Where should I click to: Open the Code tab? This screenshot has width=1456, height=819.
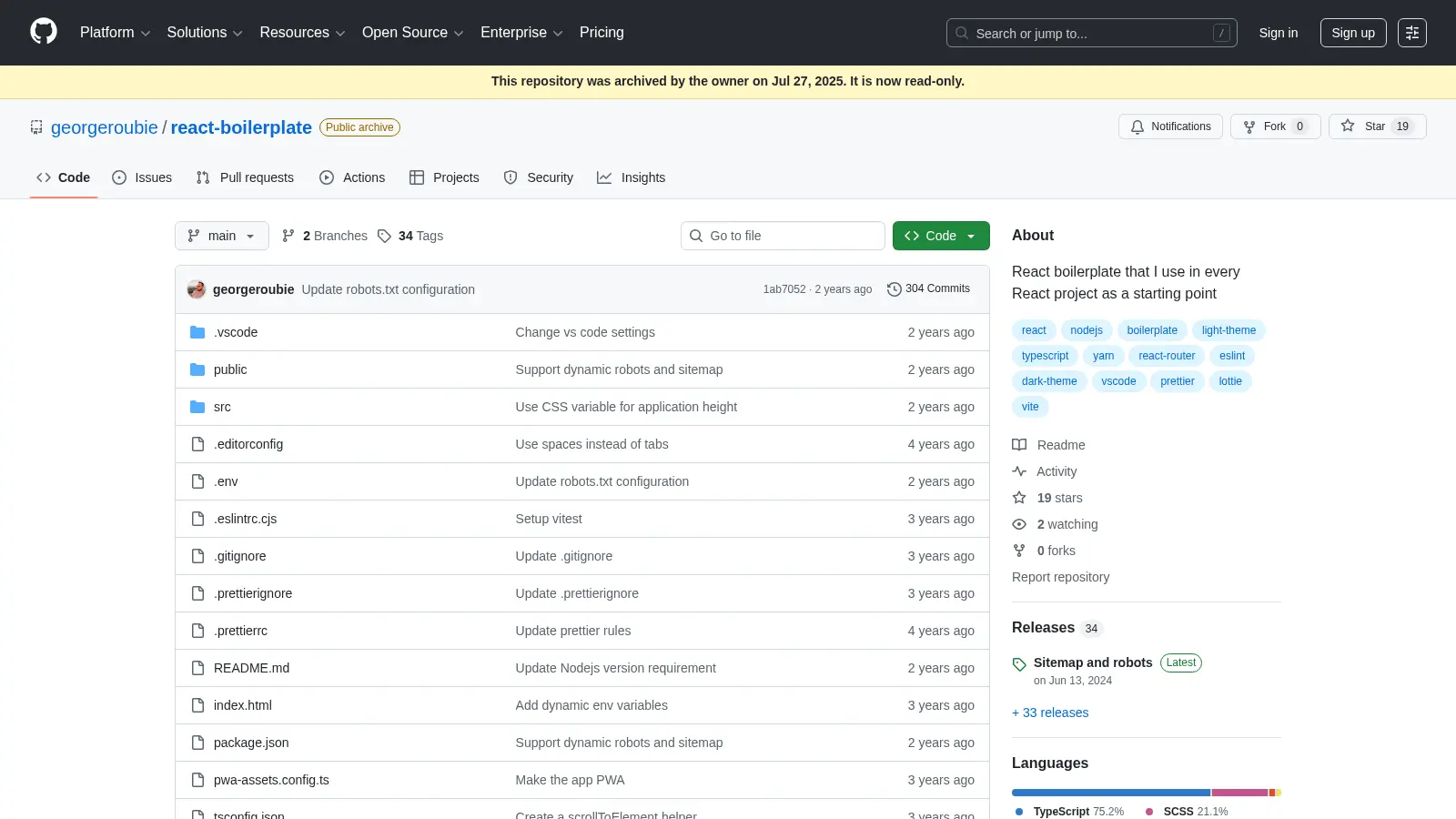point(64,177)
